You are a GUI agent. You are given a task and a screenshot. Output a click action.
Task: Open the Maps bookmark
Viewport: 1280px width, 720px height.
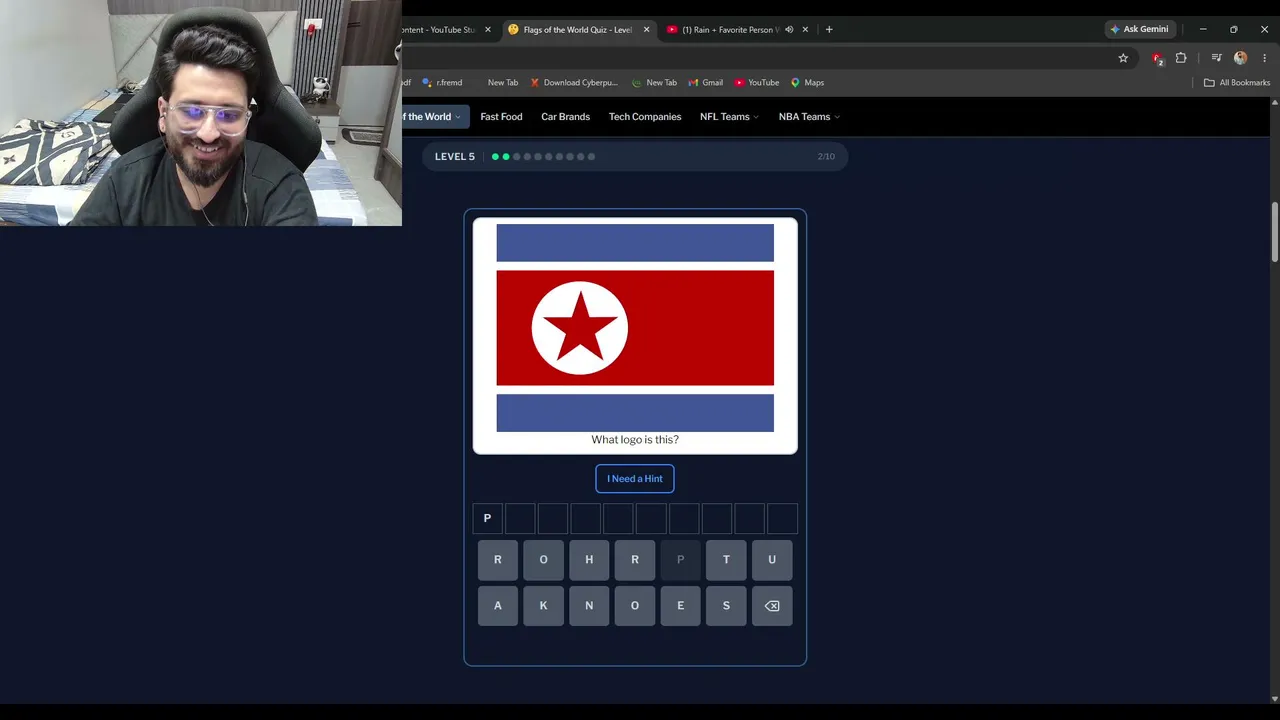(807, 83)
